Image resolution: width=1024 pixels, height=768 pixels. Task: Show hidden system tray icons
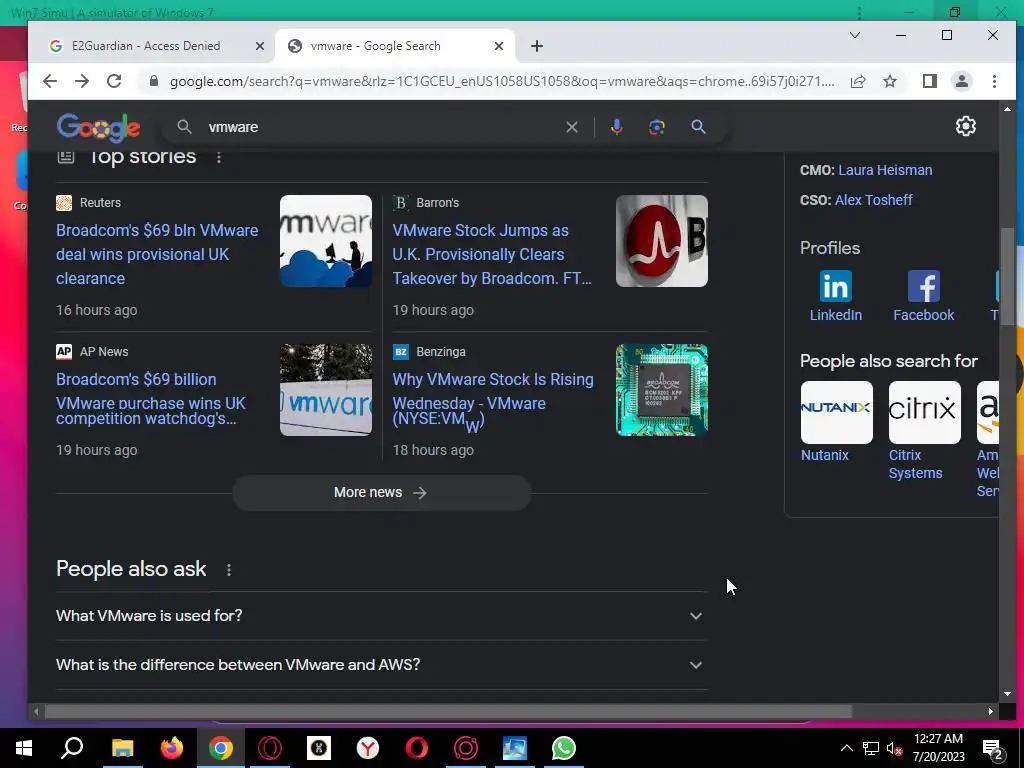click(846, 748)
